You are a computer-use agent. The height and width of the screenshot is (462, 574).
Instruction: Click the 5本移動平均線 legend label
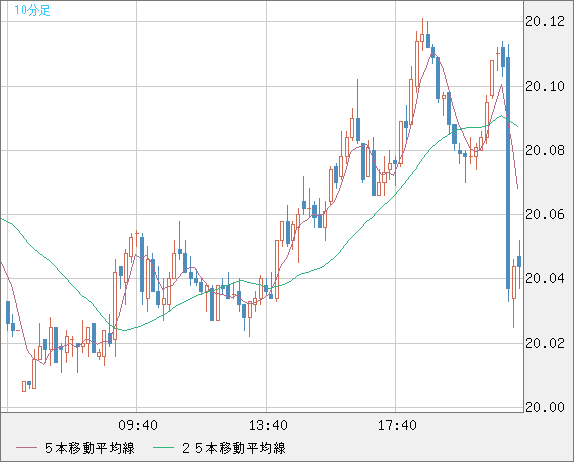[90, 448]
